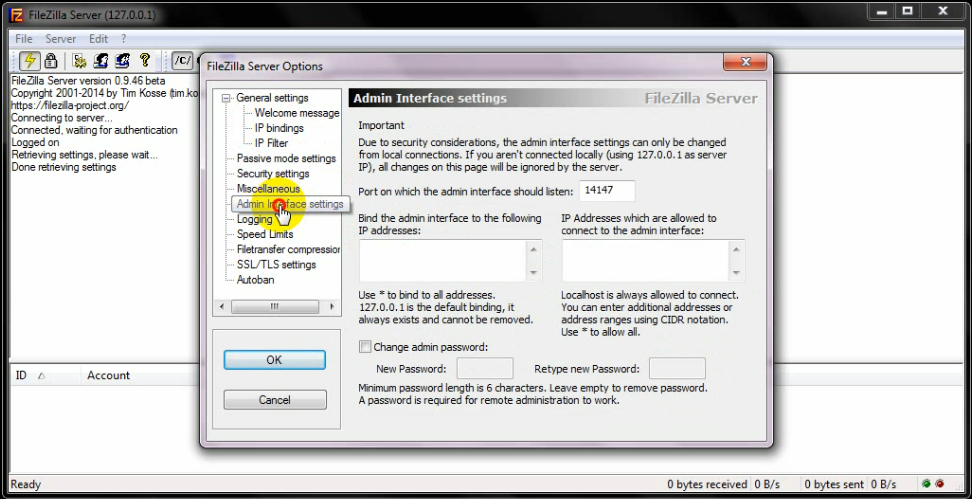Click Cancel in Server Options dialog
The width and height of the screenshot is (972, 499).
coord(275,400)
